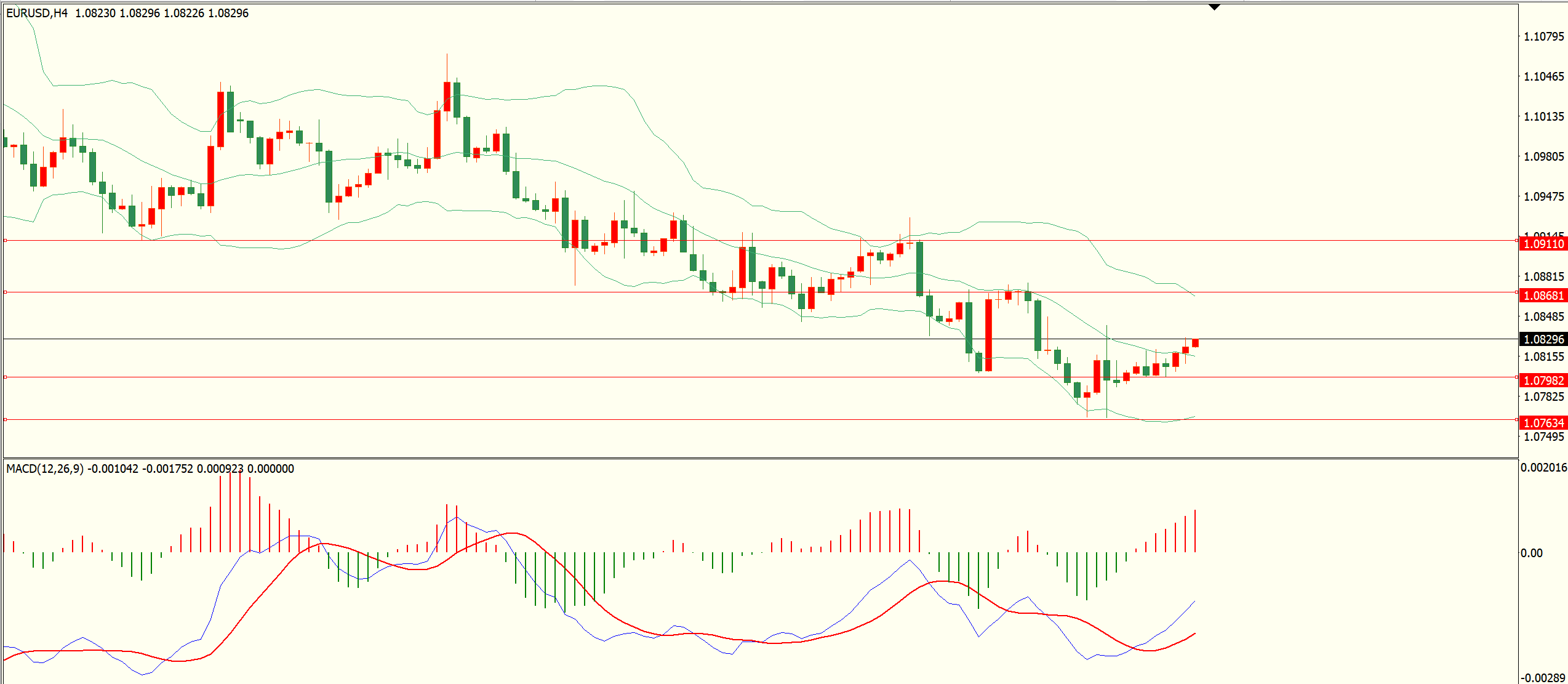The width and height of the screenshot is (1568, 684).
Task: Select the left handle of the 1.08681 line
Action: point(6,292)
